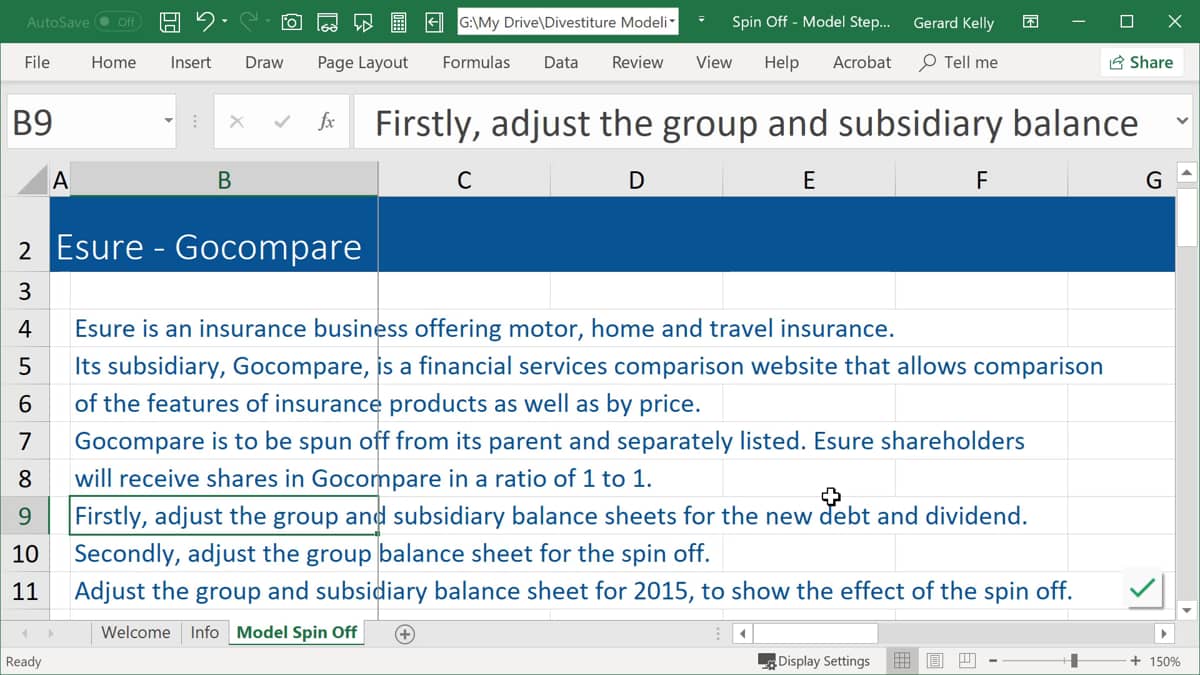Click cell starting 'Secondly, adjust the group'
Image resolution: width=1200 pixels, height=675 pixels.
[x=224, y=553]
